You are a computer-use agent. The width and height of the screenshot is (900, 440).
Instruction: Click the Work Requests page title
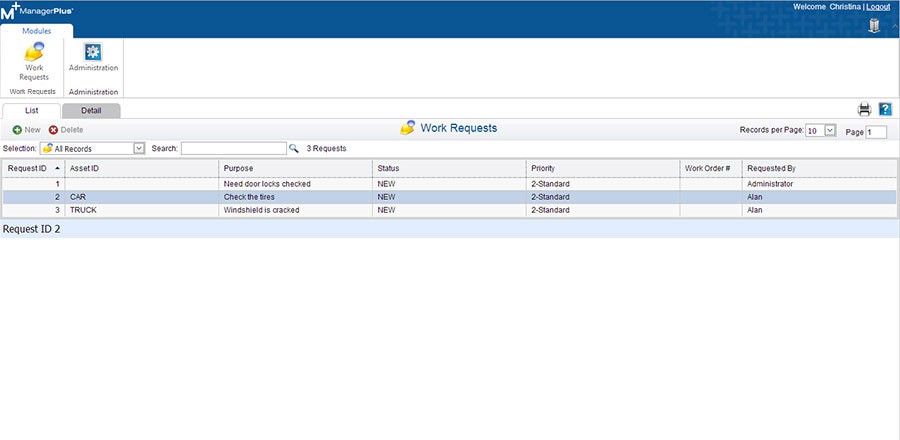pyautogui.click(x=459, y=128)
